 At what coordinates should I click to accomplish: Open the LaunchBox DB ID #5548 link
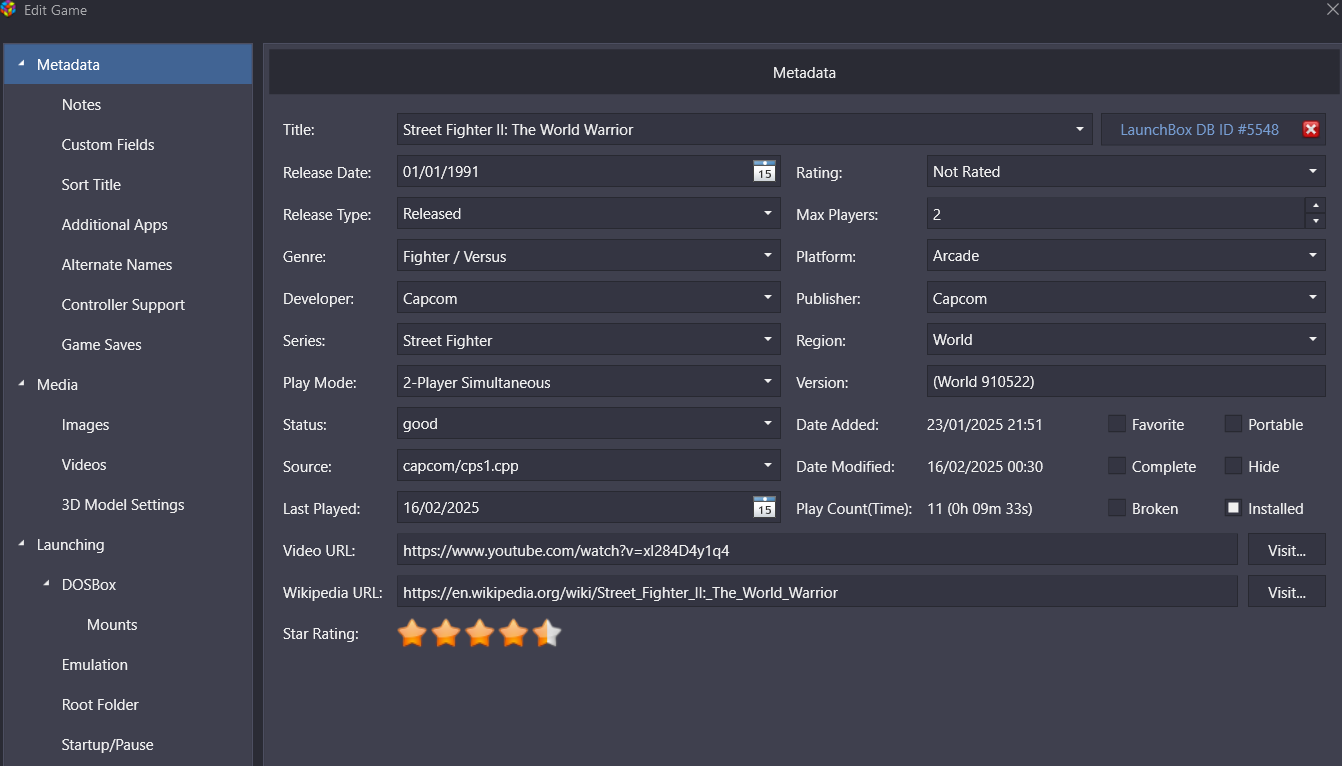[x=1199, y=129]
